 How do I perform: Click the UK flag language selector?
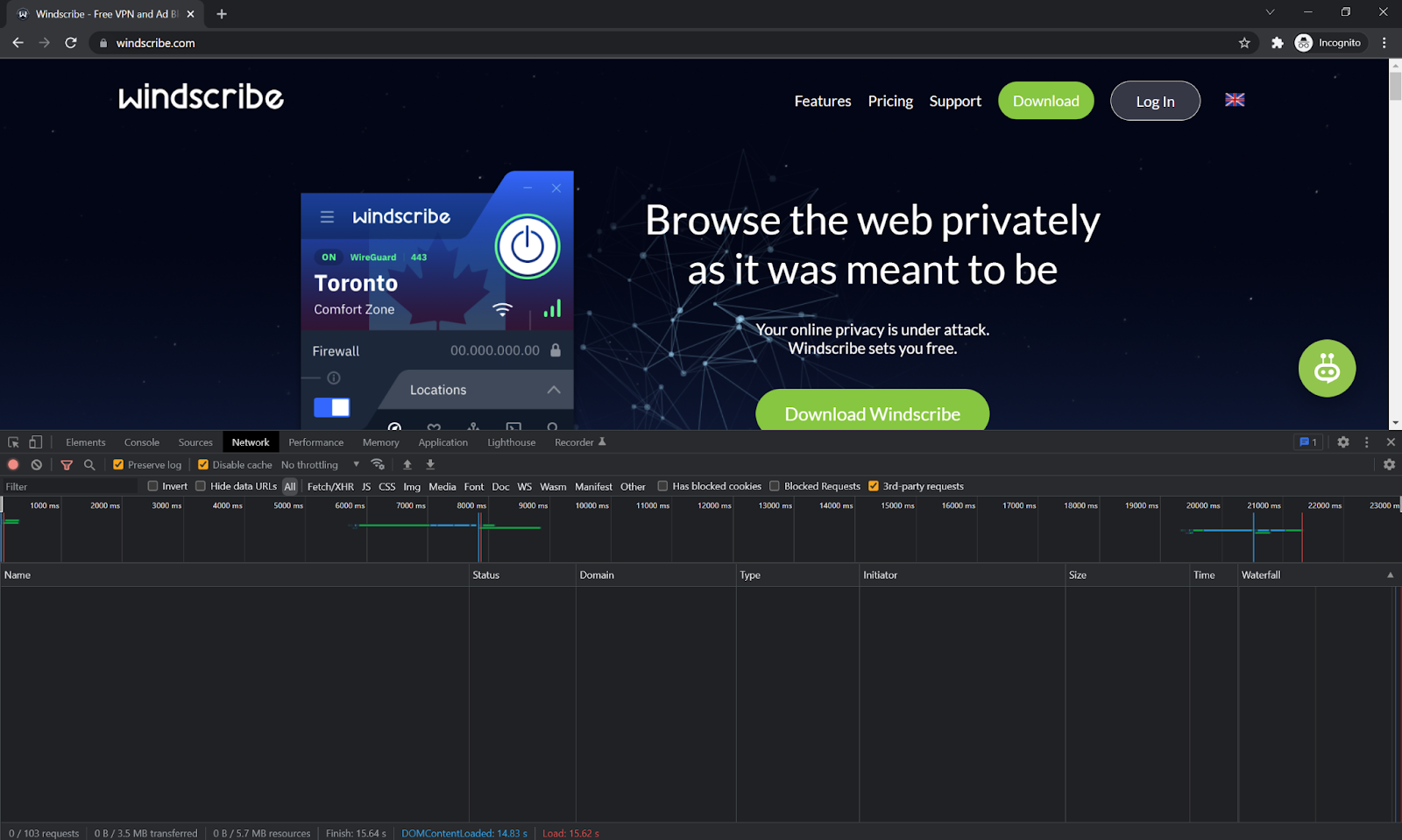point(1235,100)
